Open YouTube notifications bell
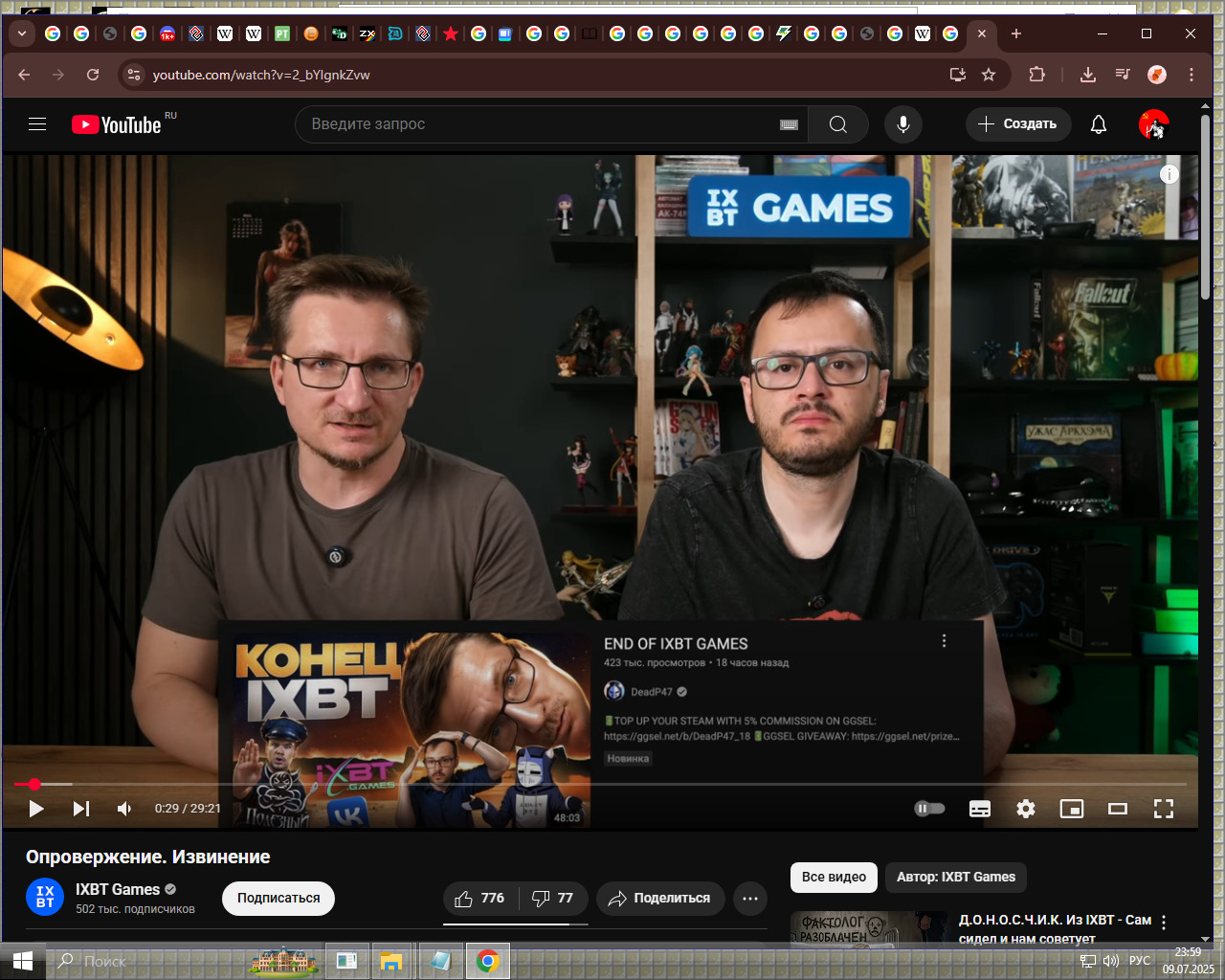Screen dimensions: 1225x980 (x=1099, y=124)
